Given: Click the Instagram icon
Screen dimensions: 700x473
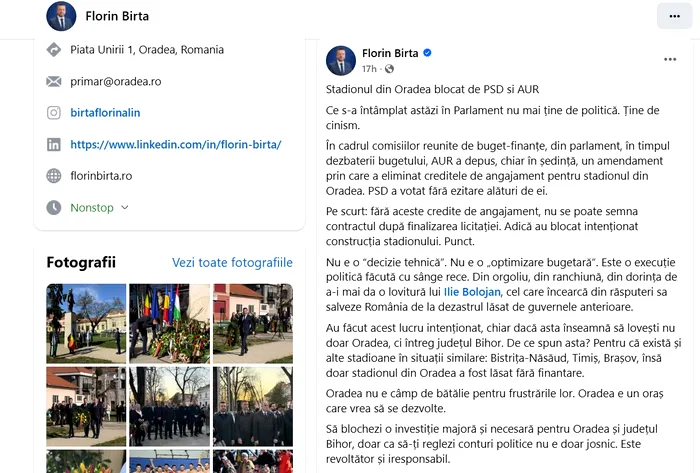Looking at the screenshot, I should (x=54, y=112).
